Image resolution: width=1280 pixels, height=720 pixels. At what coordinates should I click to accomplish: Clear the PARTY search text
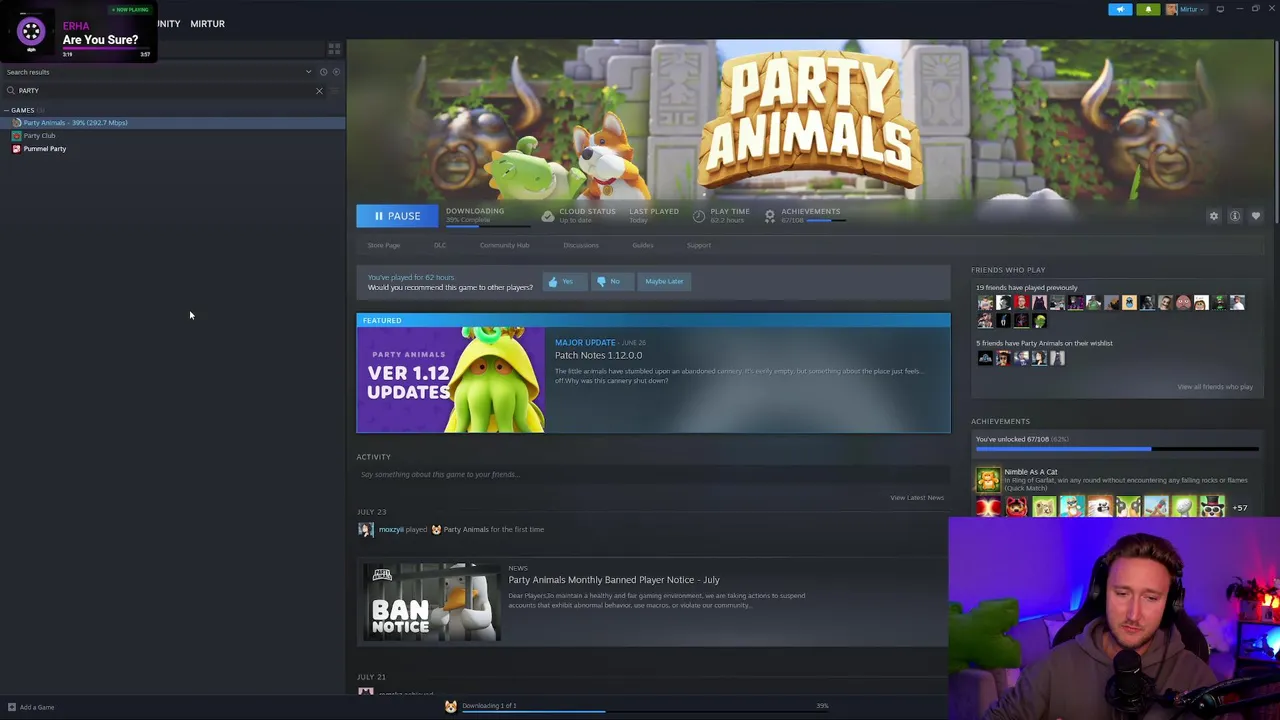coord(319,91)
